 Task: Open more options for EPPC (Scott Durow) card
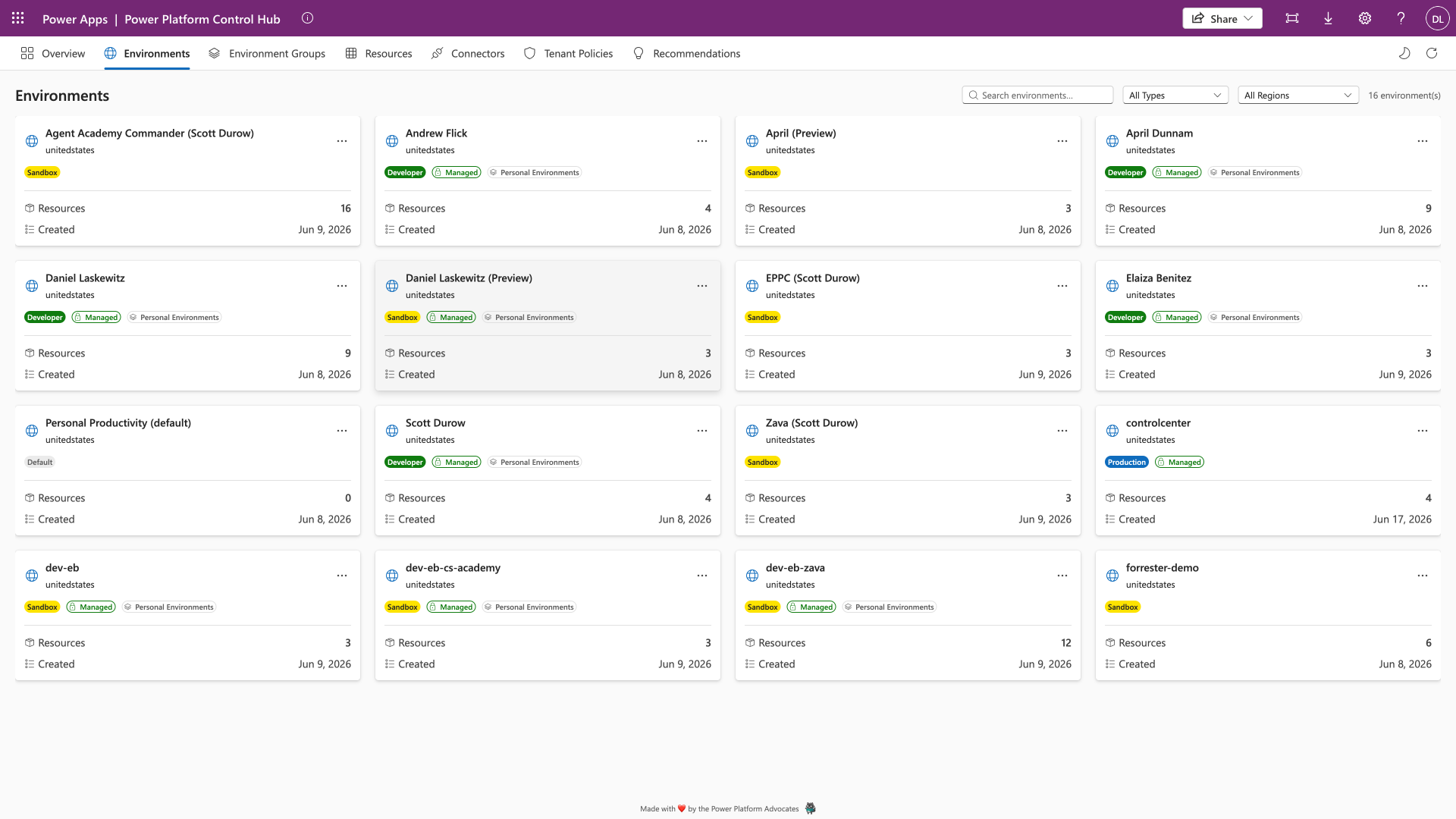[x=1062, y=286]
